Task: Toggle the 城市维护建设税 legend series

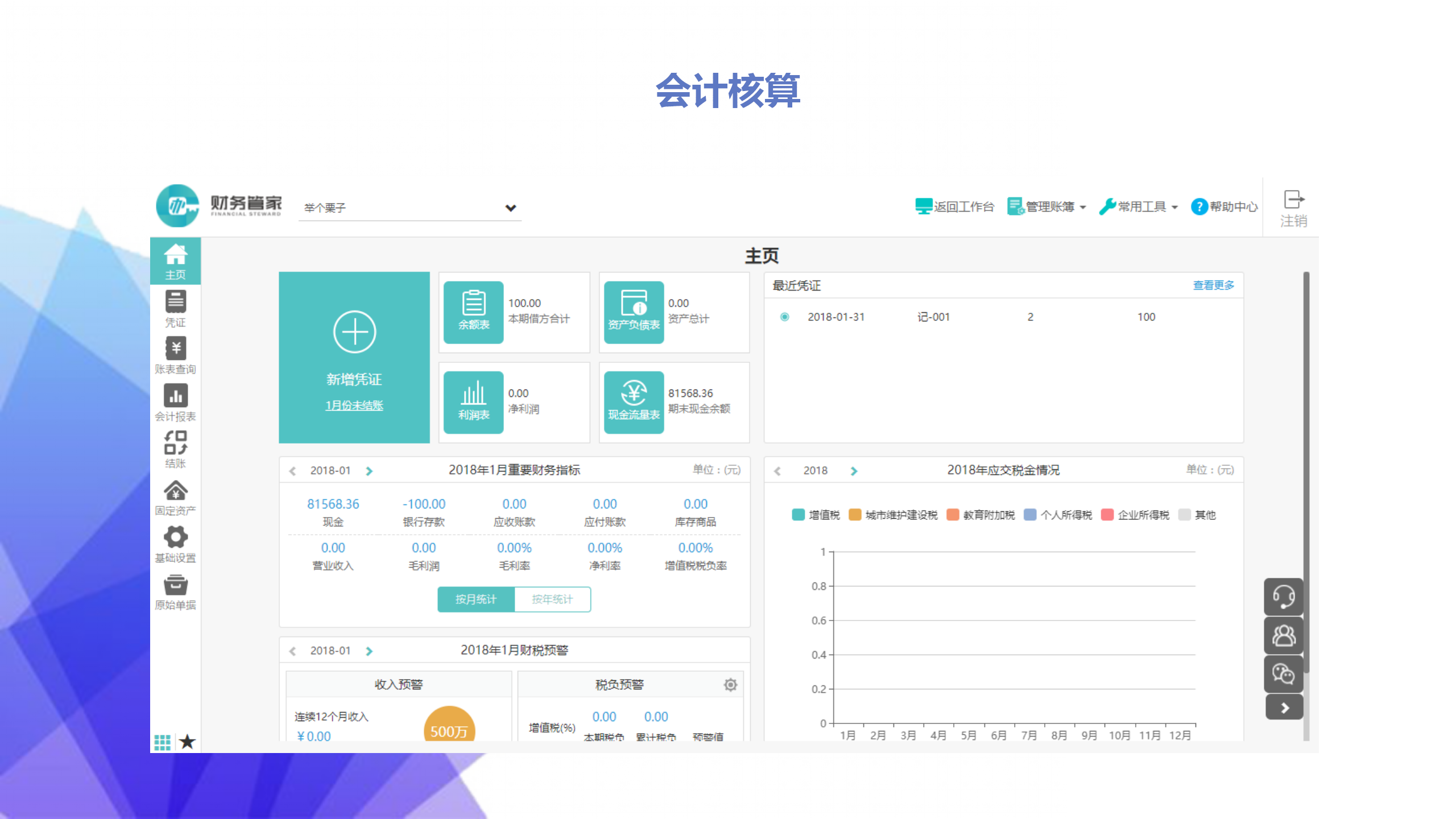Action: click(x=893, y=515)
